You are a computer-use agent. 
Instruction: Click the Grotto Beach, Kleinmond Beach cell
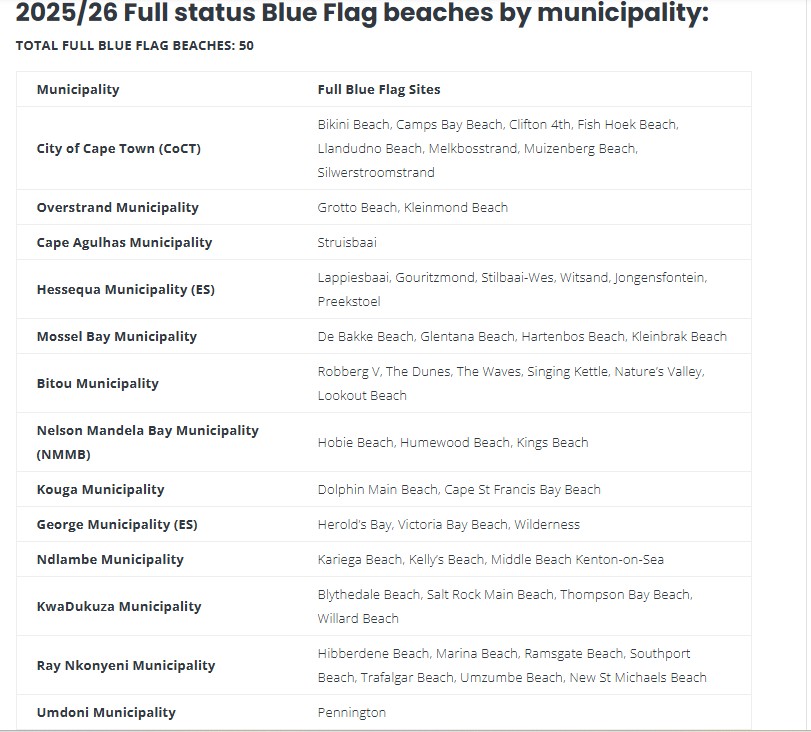pyautogui.click(x=413, y=208)
